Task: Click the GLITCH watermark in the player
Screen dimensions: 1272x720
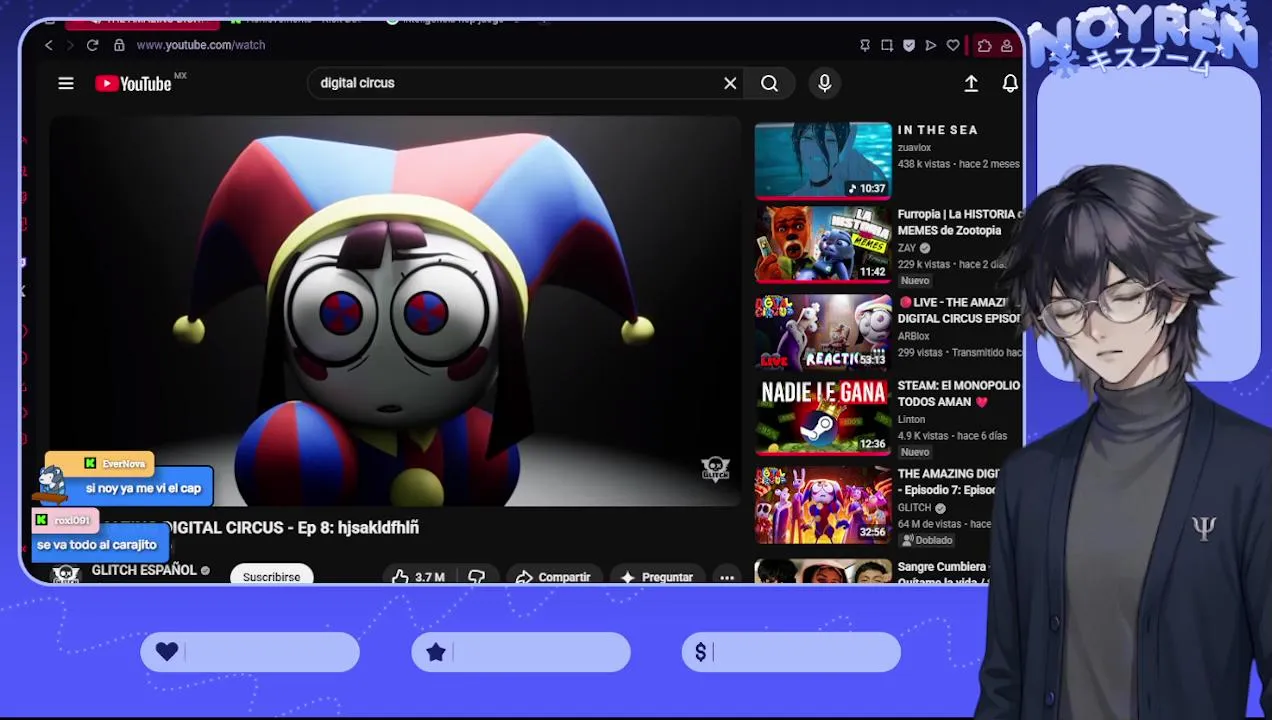Action: [715, 469]
